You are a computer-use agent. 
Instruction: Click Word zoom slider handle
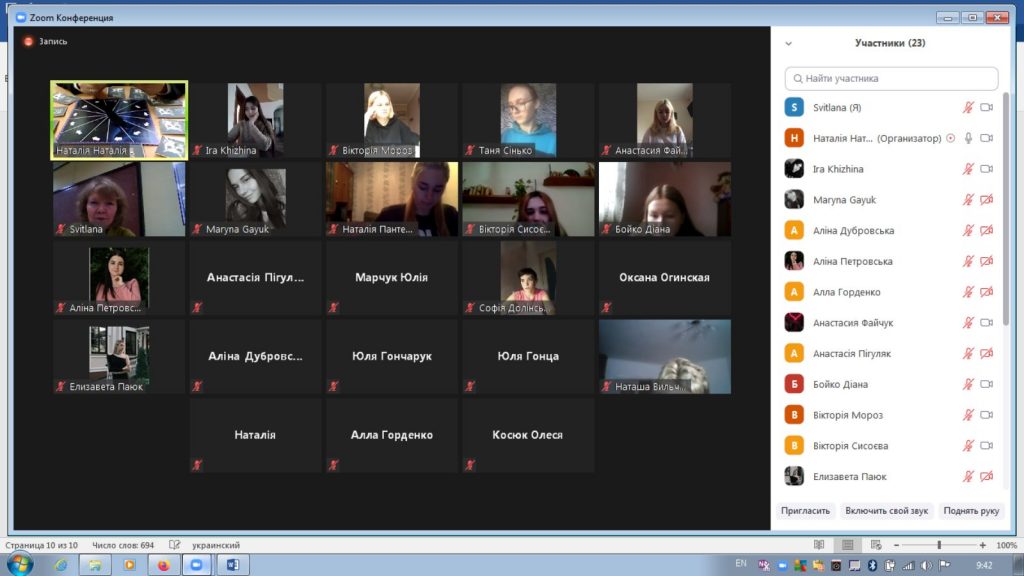(x=939, y=545)
